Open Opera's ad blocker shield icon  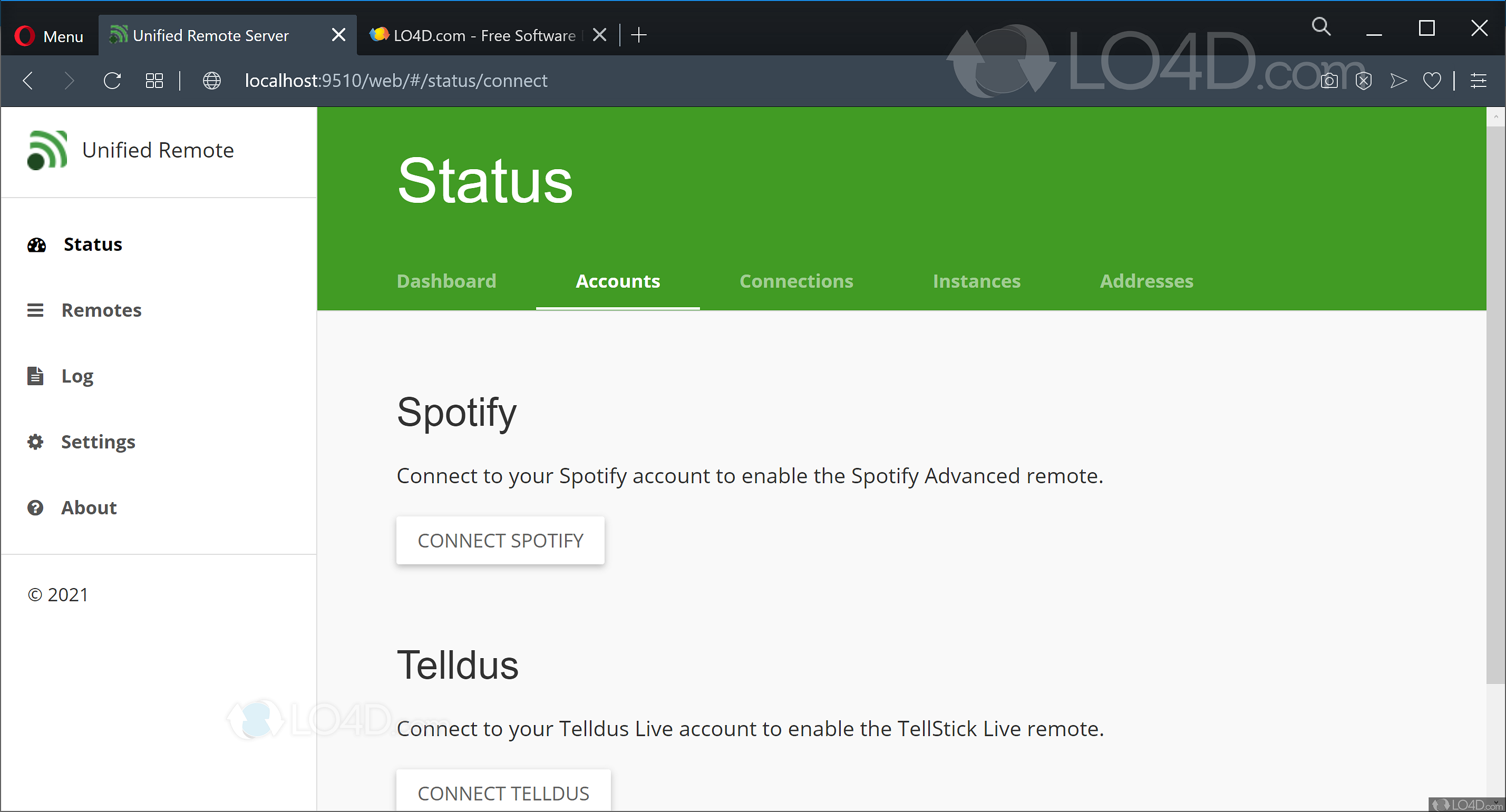tap(1364, 81)
